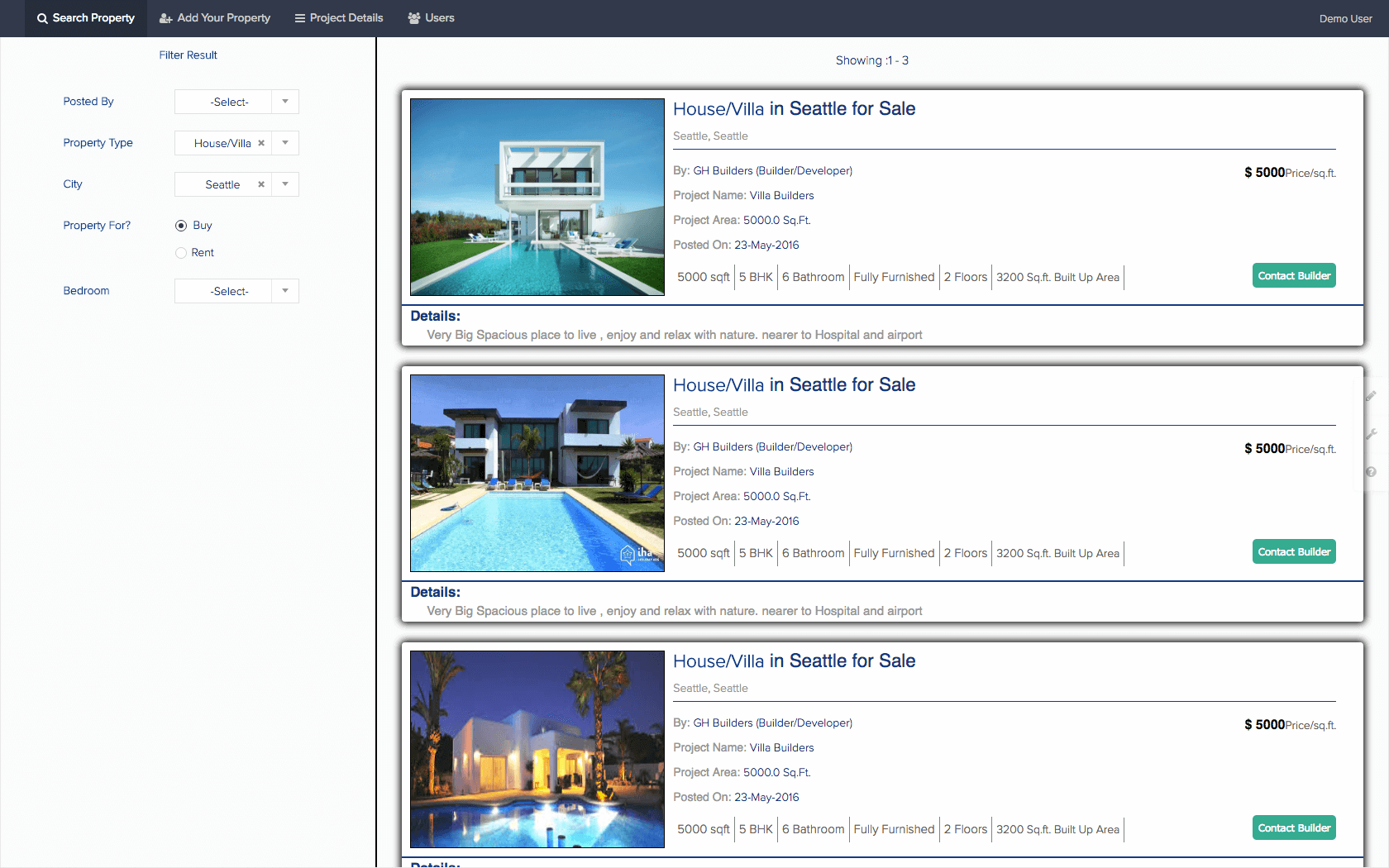Clear the Seattle city filter using x
The width and height of the screenshot is (1389, 868).
261,184
